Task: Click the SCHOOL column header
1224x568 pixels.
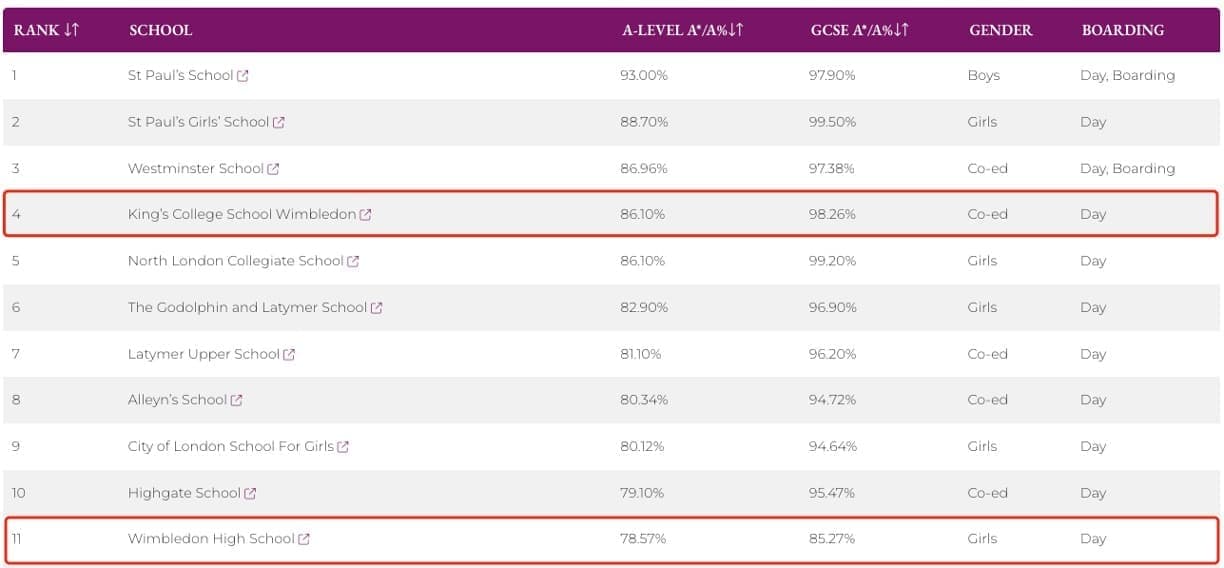Action: pyautogui.click(x=161, y=30)
